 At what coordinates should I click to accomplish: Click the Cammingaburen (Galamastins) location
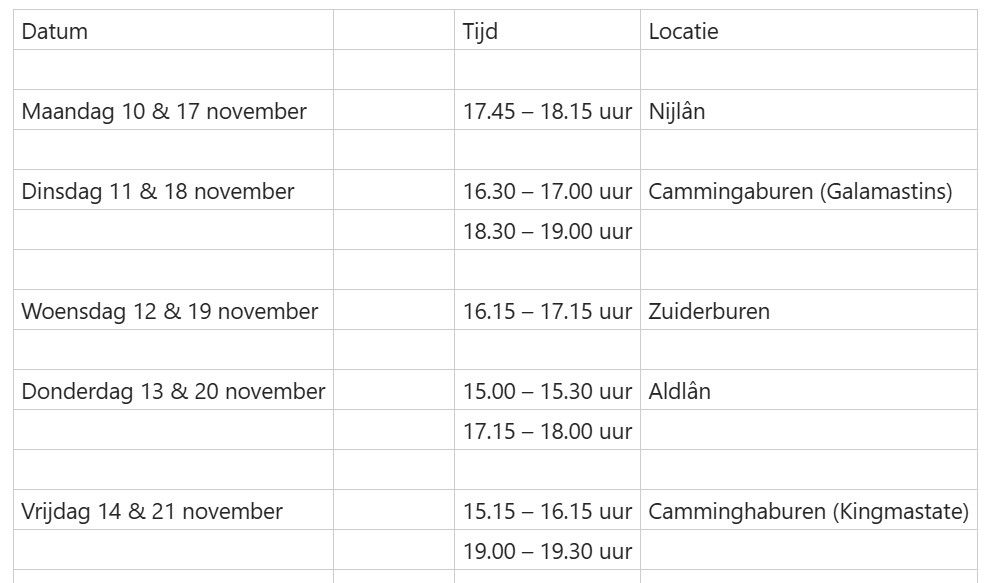pyautogui.click(x=800, y=191)
